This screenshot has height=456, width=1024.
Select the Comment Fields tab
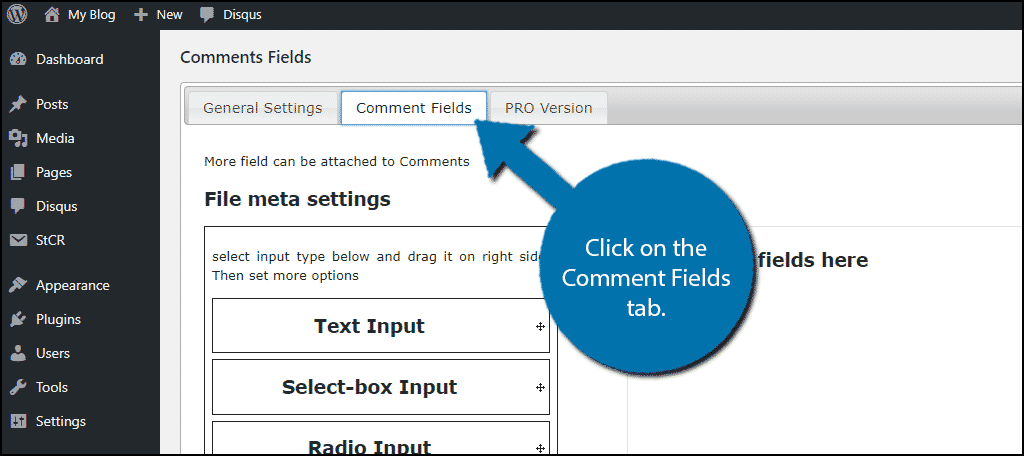(414, 108)
